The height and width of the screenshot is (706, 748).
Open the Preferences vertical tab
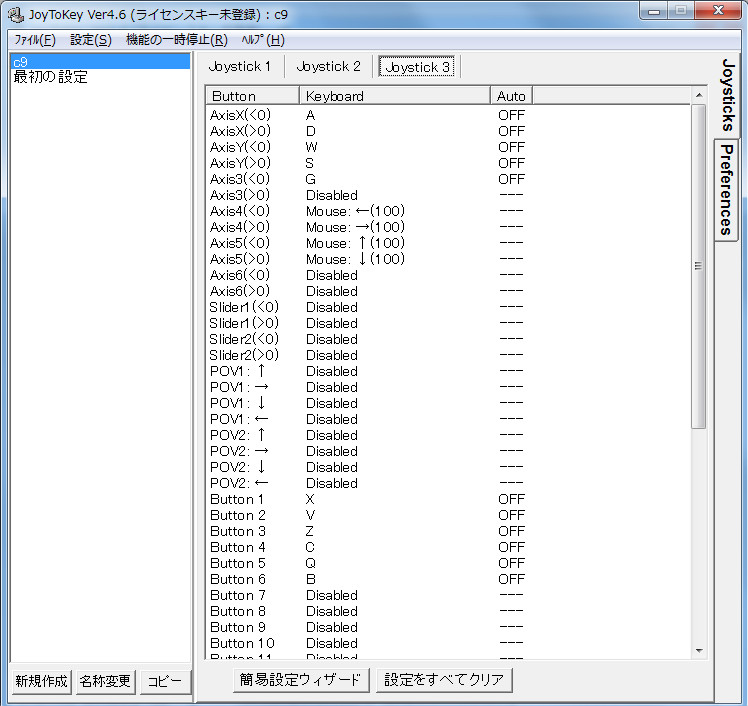[726, 190]
